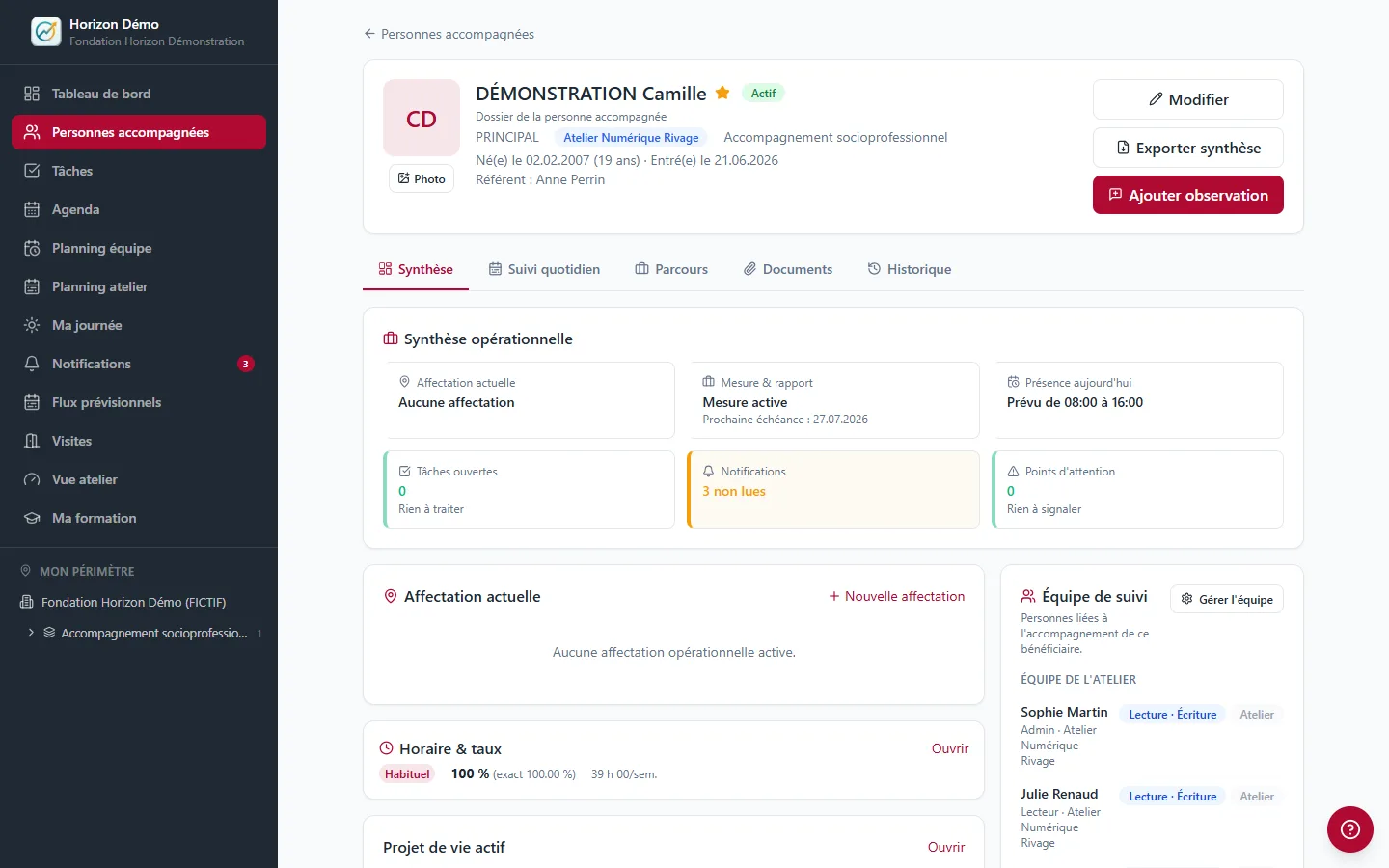This screenshot has height=868, width=1389.
Task: Open the Mesure & rapport card
Action: (833, 400)
